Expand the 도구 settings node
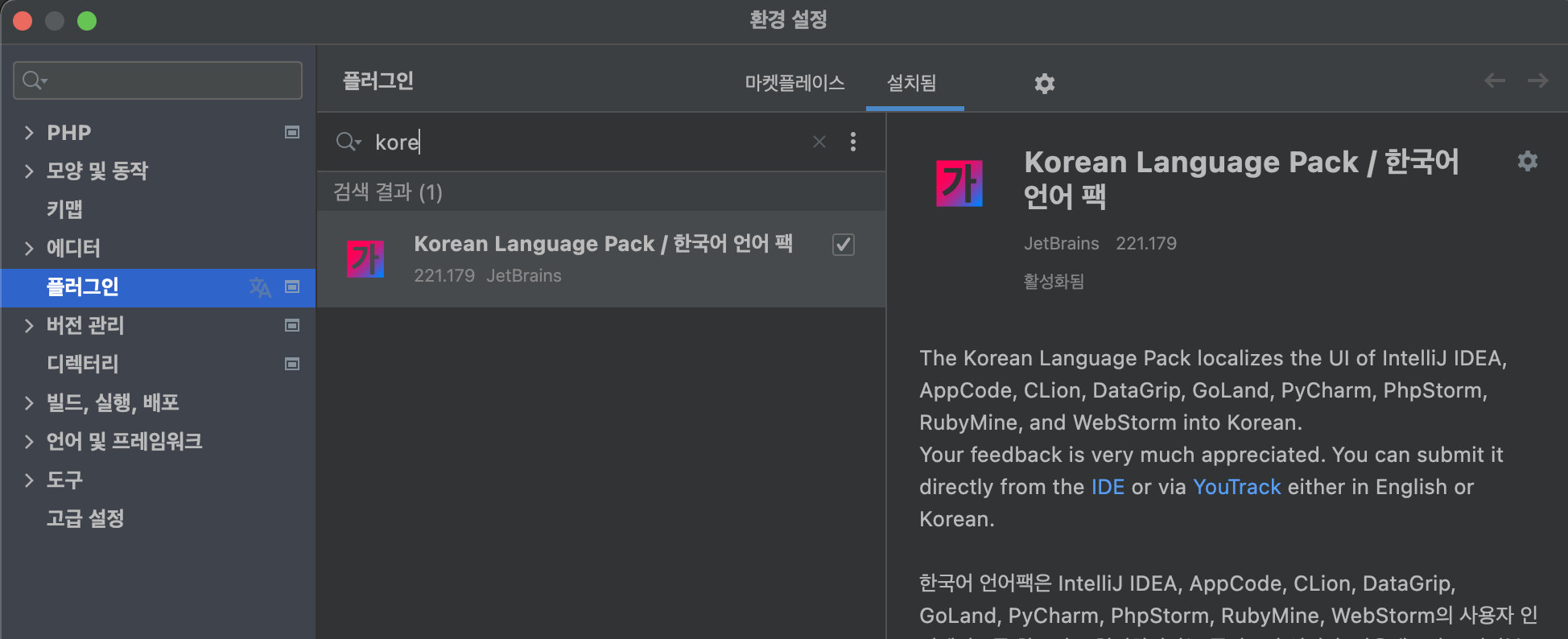Viewport: 1568px width, 639px height. coord(29,480)
